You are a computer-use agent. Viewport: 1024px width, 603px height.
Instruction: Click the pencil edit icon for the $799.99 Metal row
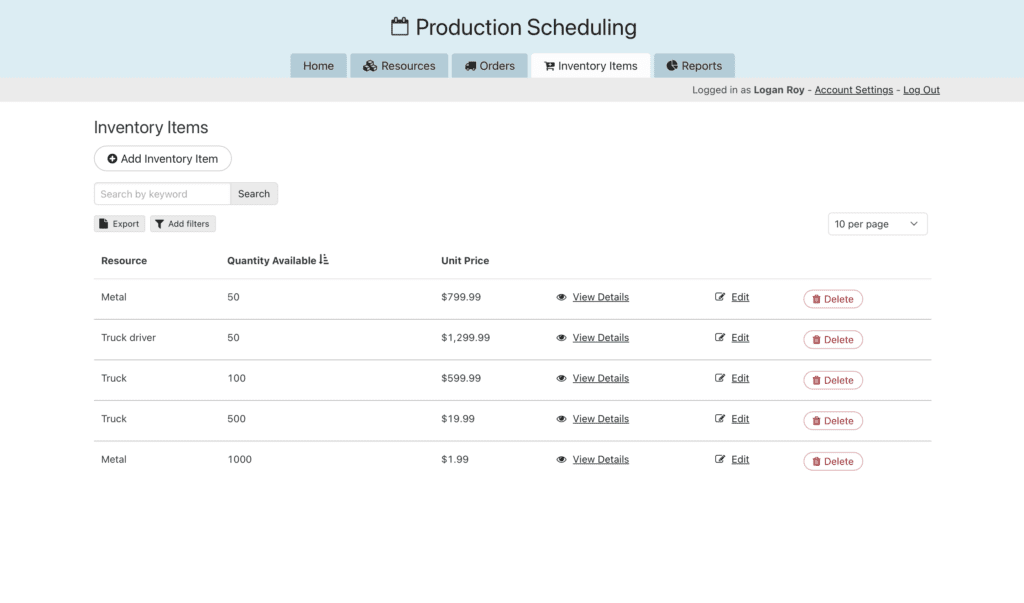click(720, 297)
